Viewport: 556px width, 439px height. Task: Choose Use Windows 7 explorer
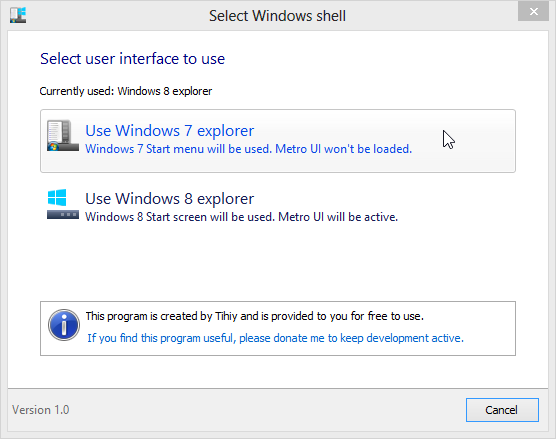[278, 141]
